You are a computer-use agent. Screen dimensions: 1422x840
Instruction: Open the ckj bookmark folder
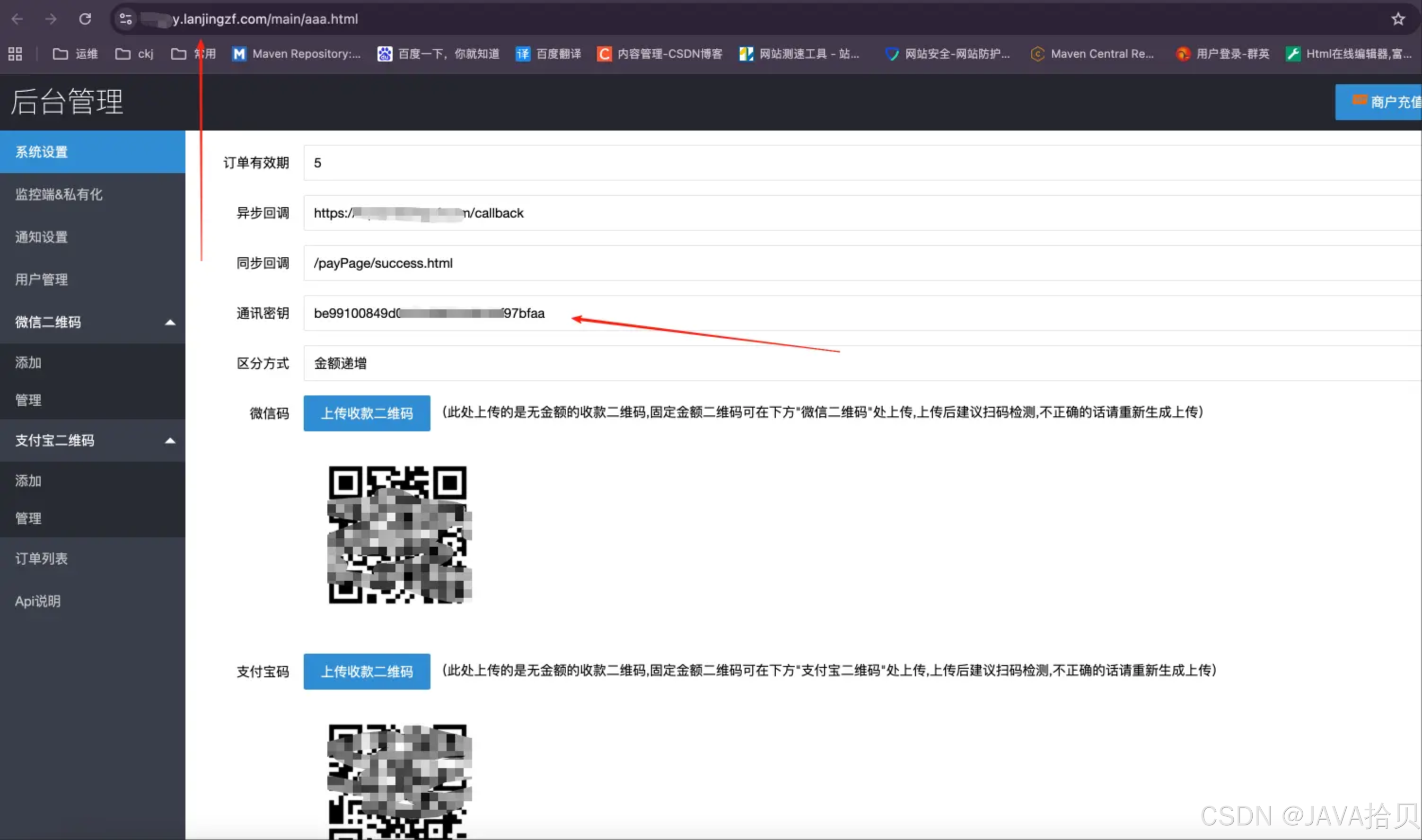[134, 54]
